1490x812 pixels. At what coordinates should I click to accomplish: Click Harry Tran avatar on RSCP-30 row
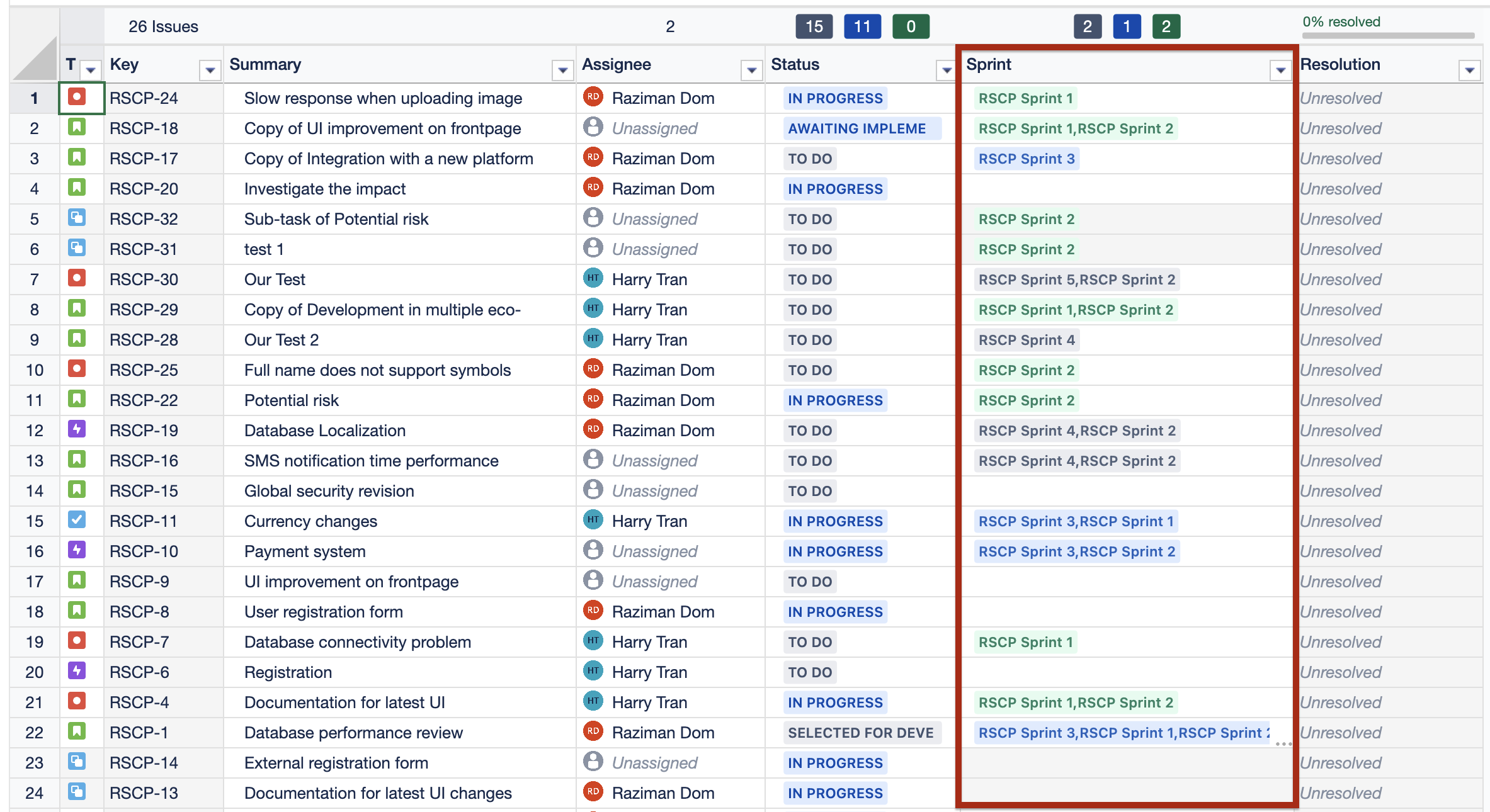point(593,278)
